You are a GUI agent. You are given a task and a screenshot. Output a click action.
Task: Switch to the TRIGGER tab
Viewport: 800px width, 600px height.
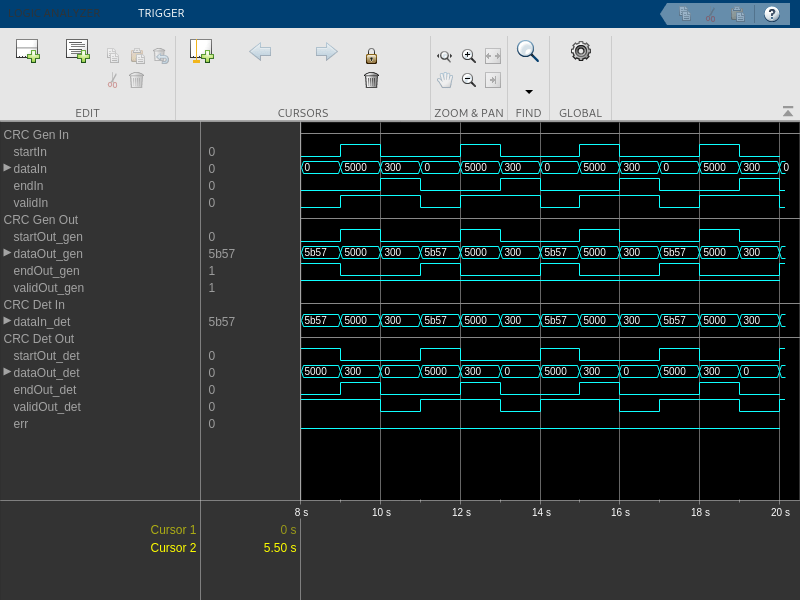coord(161,13)
